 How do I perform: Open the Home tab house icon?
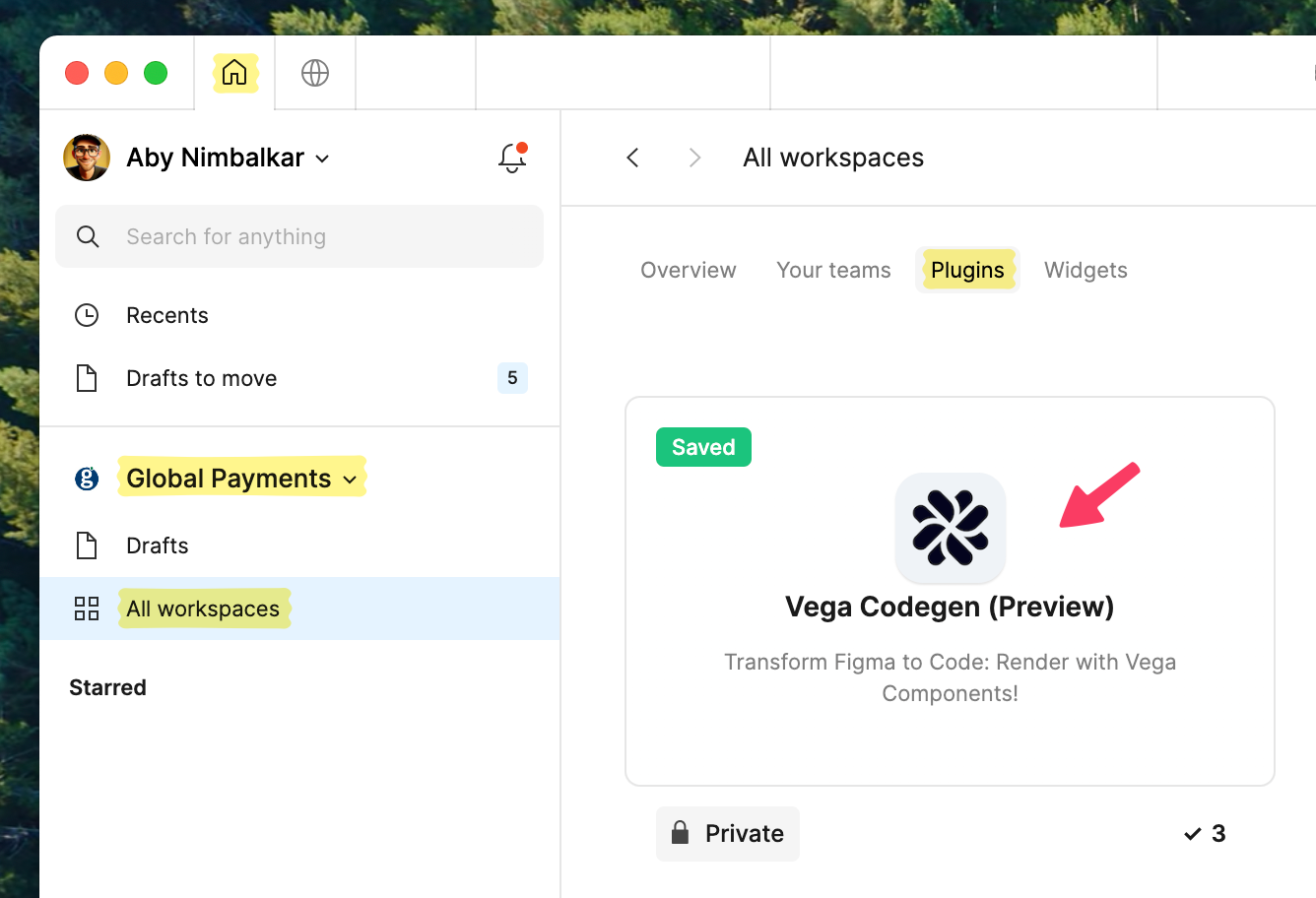tap(234, 72)
